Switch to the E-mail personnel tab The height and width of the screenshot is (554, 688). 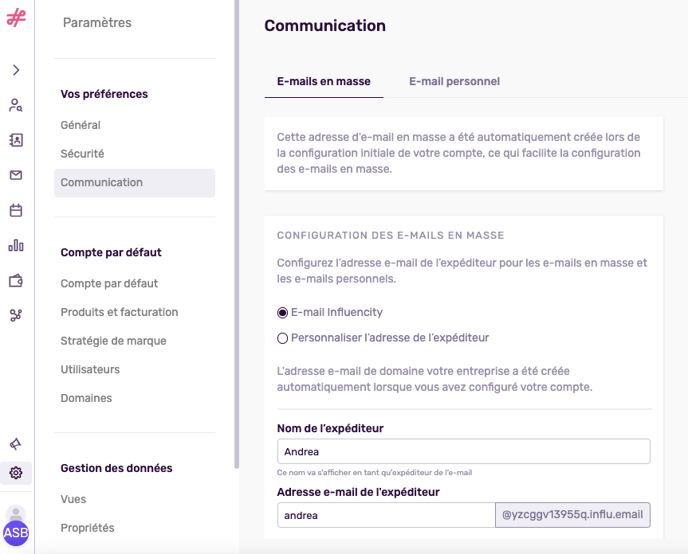(x=454, y=82)
